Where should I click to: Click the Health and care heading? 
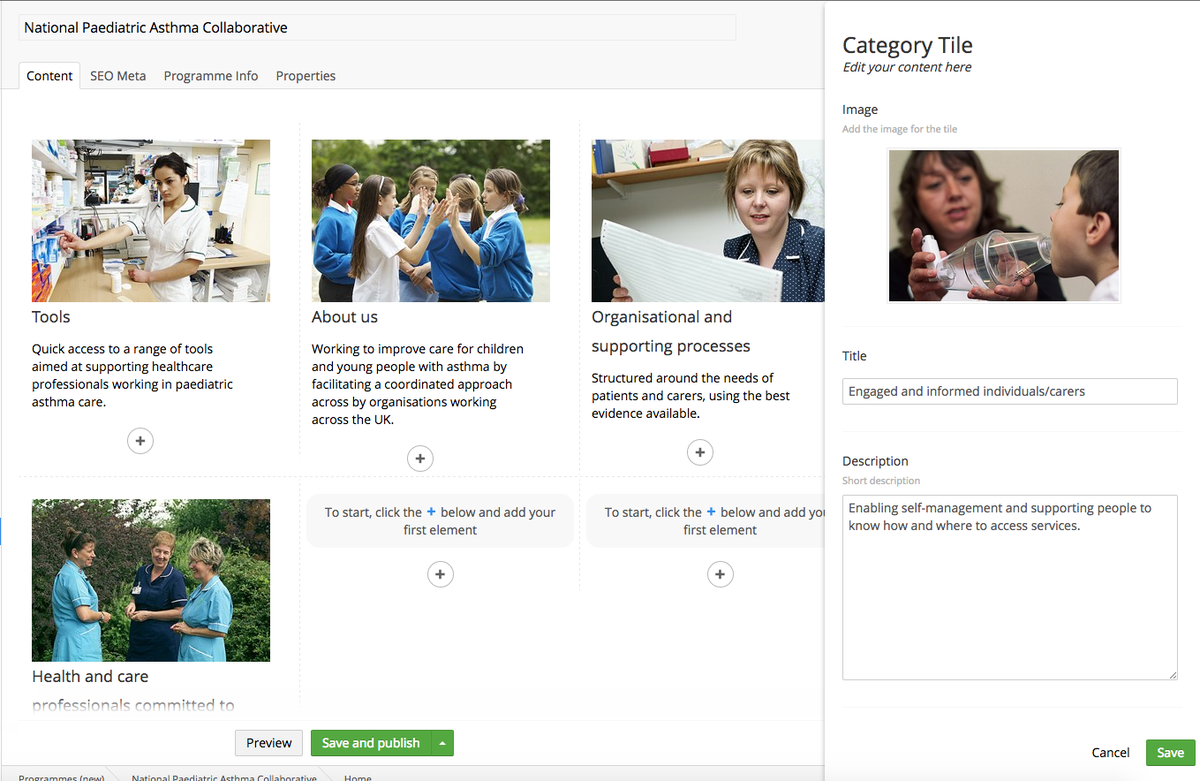(x=133, y=690)
